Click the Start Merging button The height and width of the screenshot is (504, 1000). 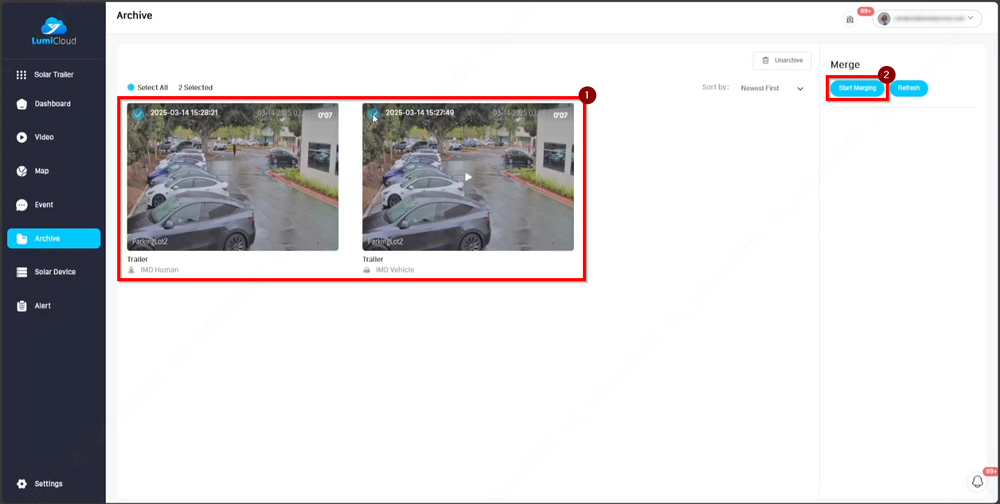pyautogui.click(x=857, y=88)
